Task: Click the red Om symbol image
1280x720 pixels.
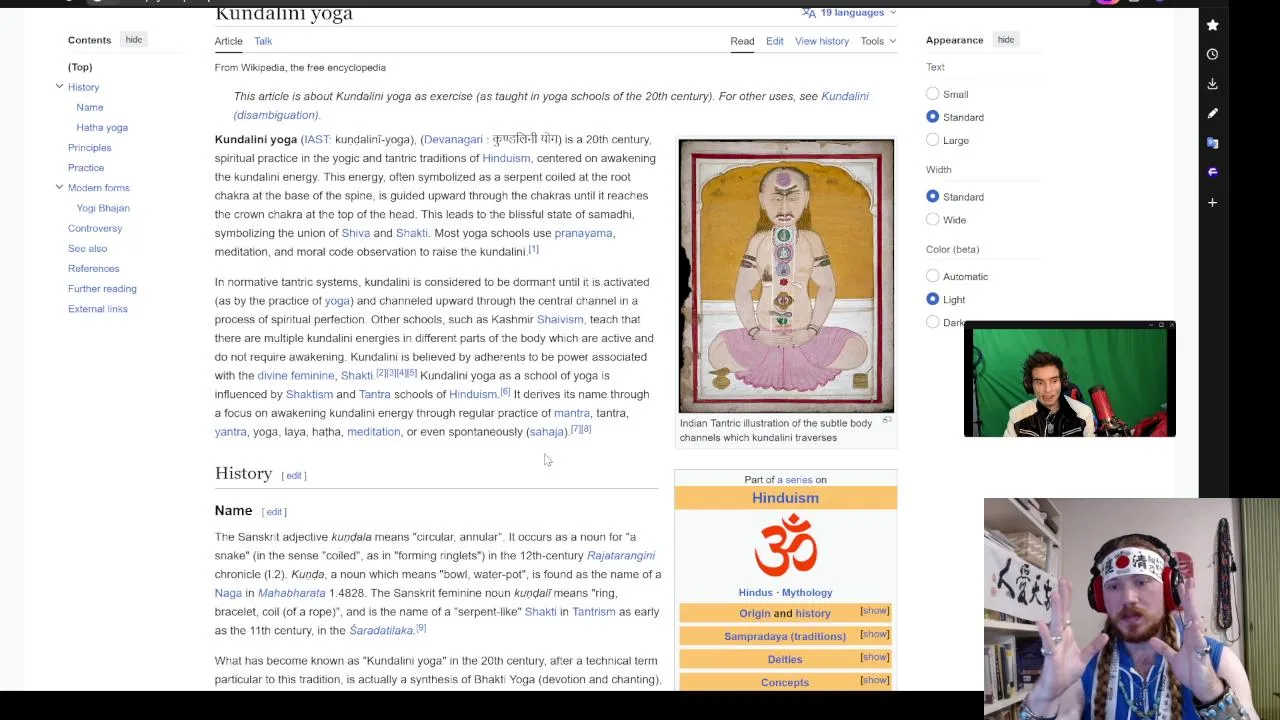Action: point(786,545)
